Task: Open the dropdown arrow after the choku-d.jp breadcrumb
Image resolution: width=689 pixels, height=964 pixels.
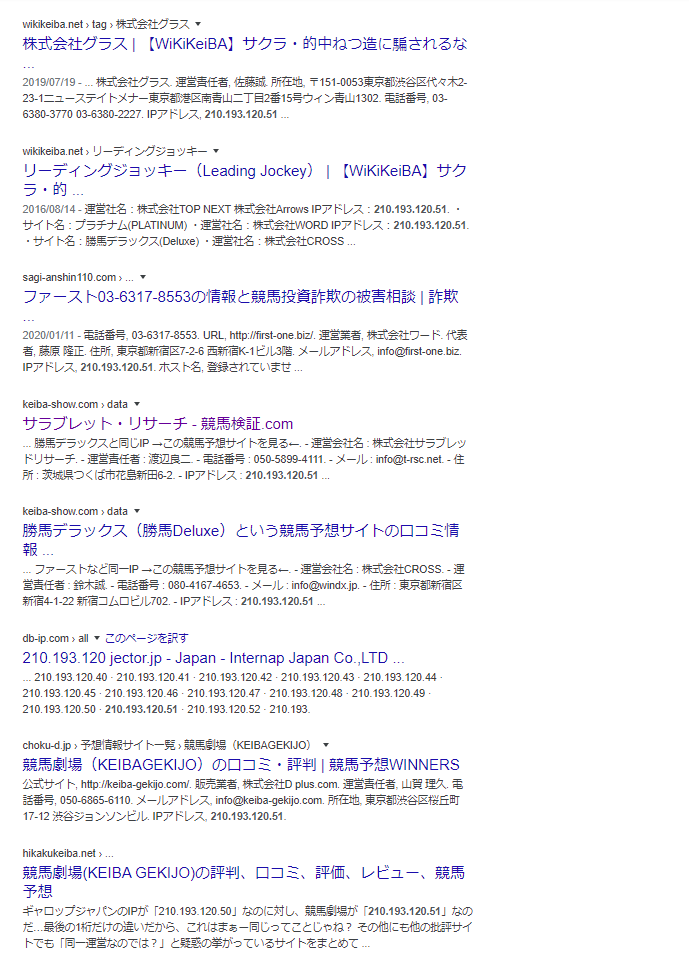Action: 326,745
